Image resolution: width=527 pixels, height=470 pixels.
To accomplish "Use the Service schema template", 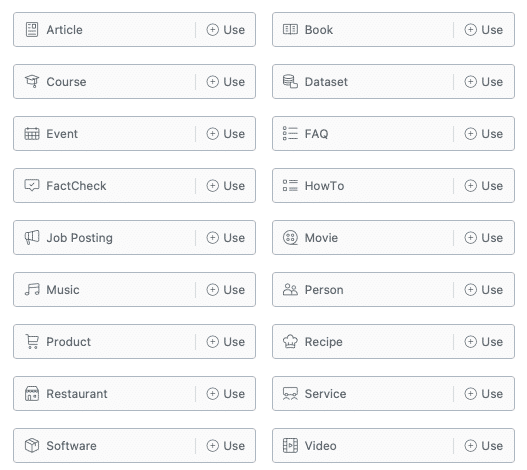I will pos(484,393).
